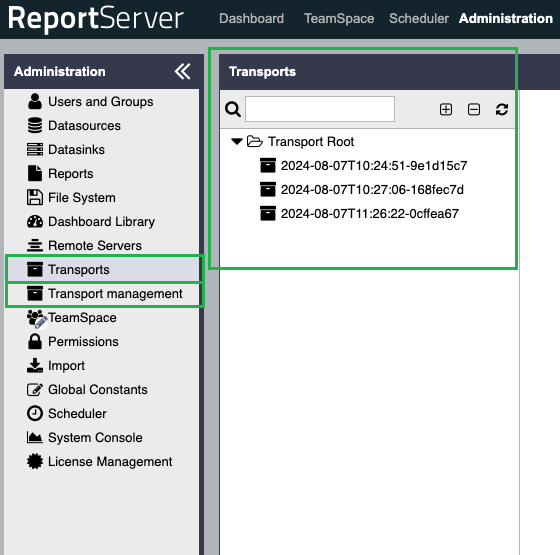Image resolution: width=560 pixels, height=555 pixels.
Task: Open Users and Groups section
Action: click(x=101, y=102)
